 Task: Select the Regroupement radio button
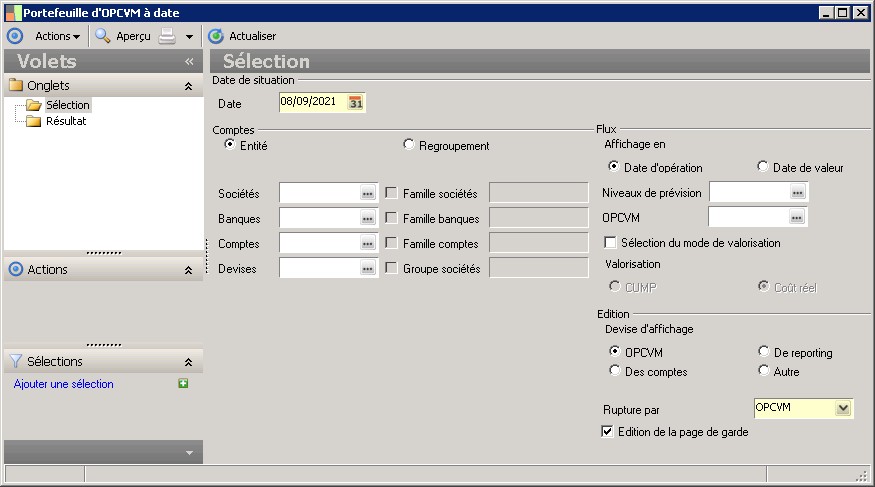[408, 144]
